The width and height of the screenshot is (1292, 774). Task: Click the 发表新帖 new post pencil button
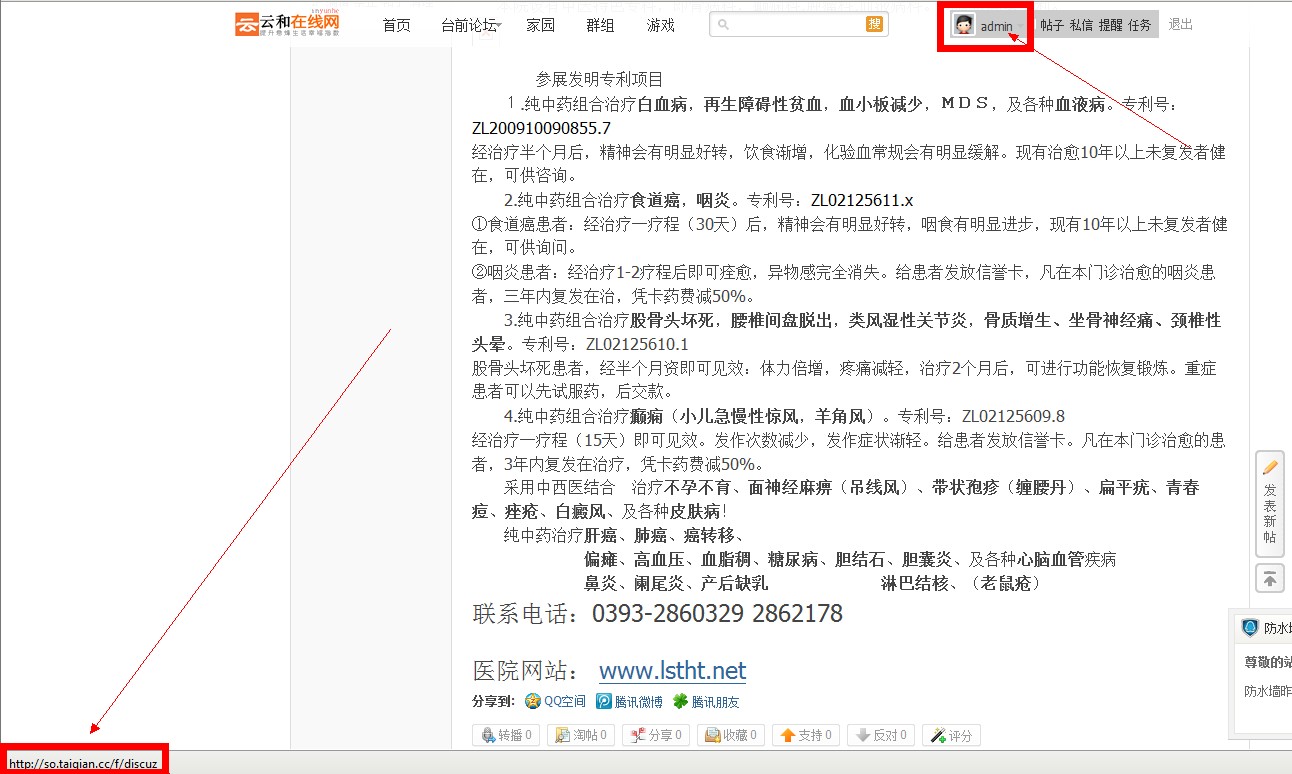click(x=1270, y=504)
